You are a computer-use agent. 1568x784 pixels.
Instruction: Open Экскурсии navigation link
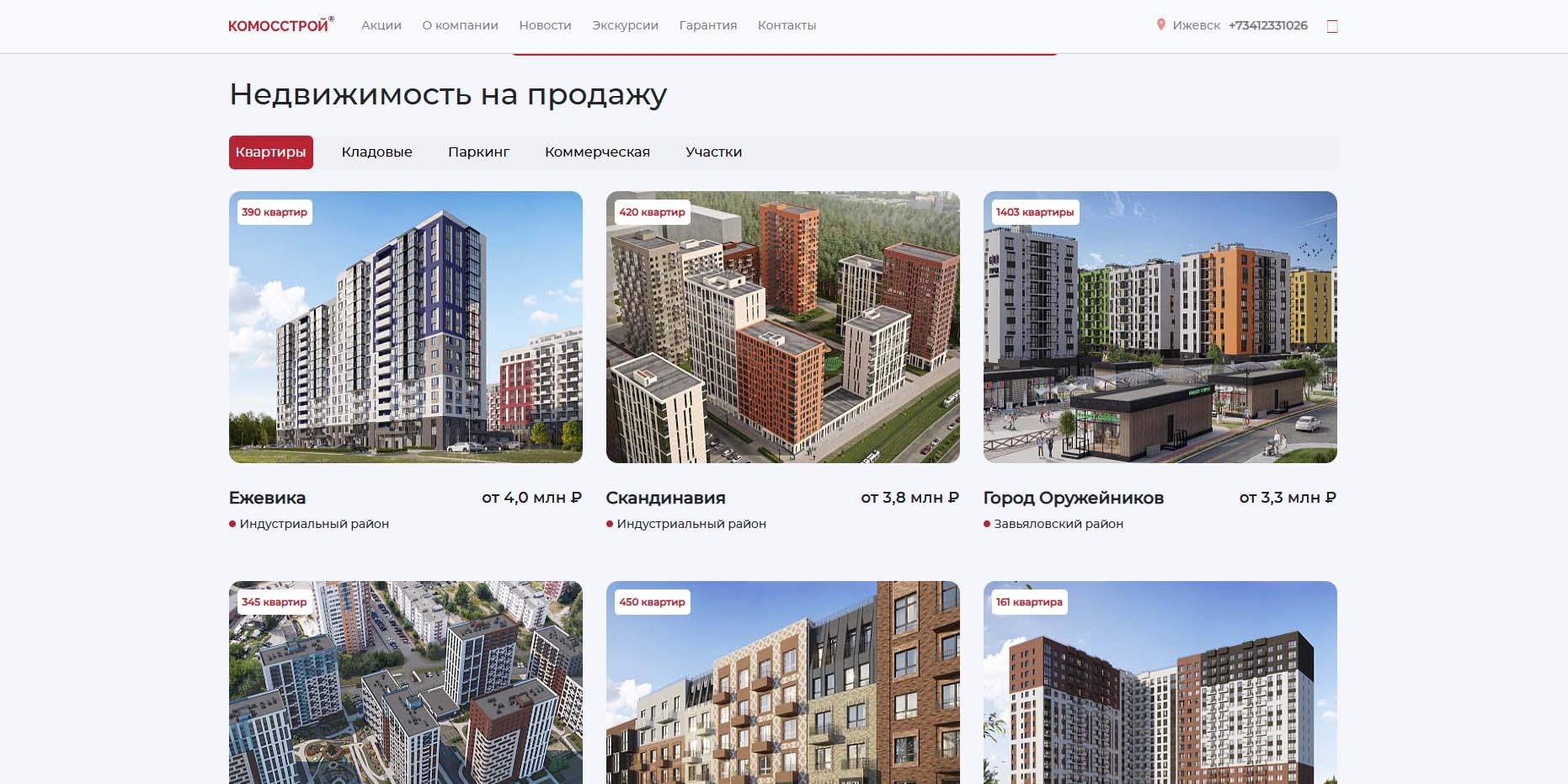pyautogui.click(x=625, y=25)
